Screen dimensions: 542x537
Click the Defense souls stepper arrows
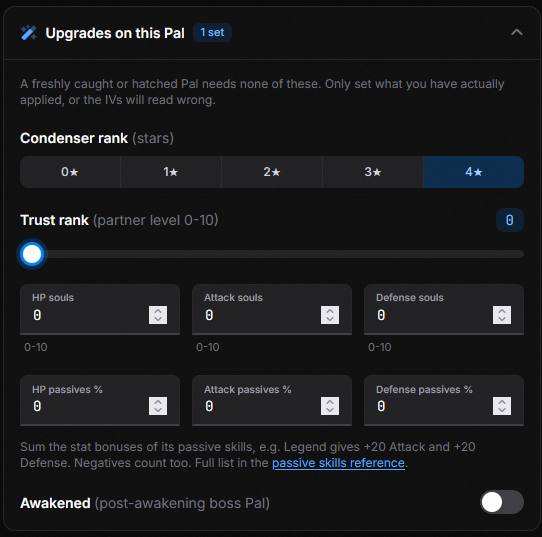click(x=502, y=315)
